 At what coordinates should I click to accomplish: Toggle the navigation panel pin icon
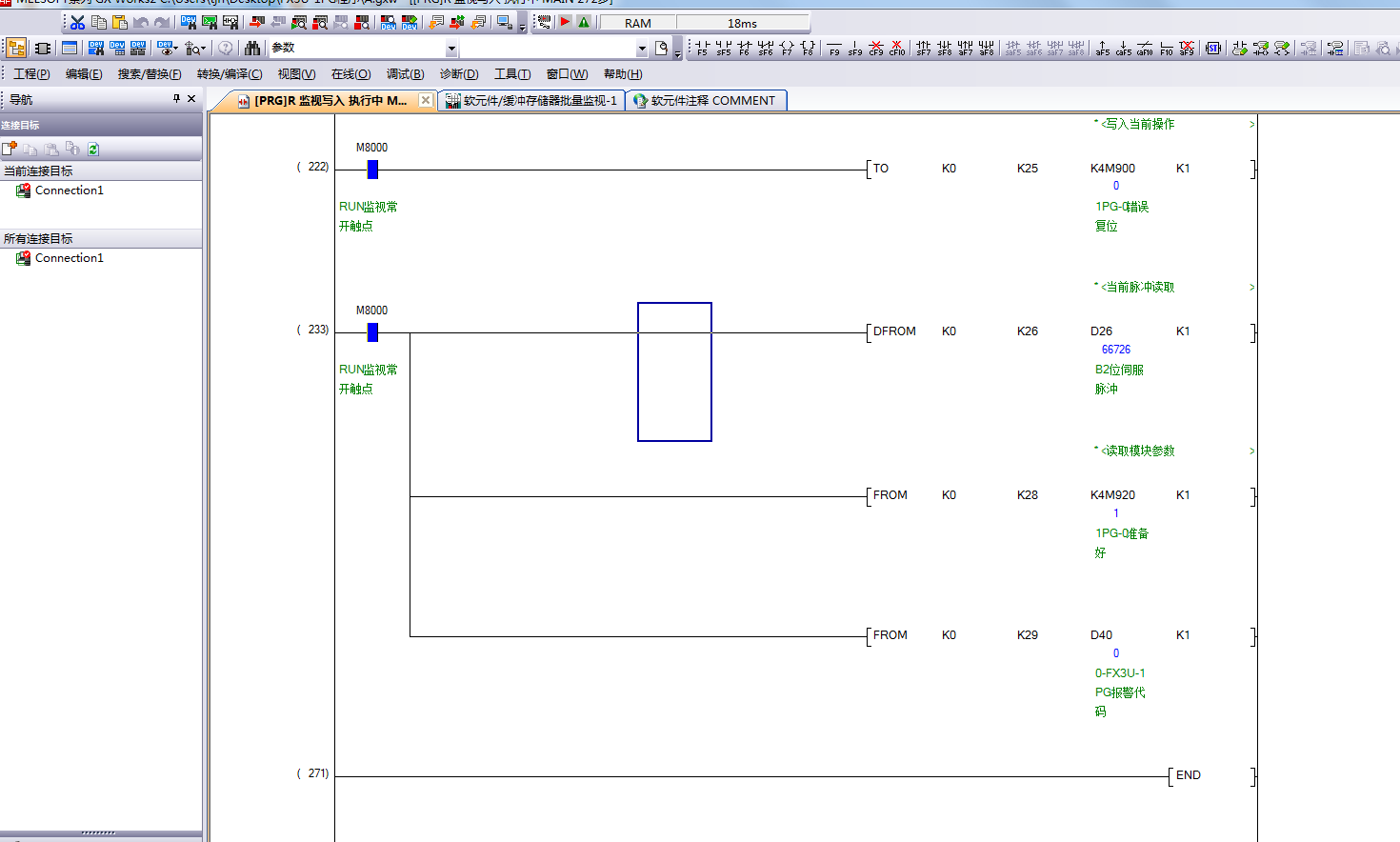coord(176,99)
